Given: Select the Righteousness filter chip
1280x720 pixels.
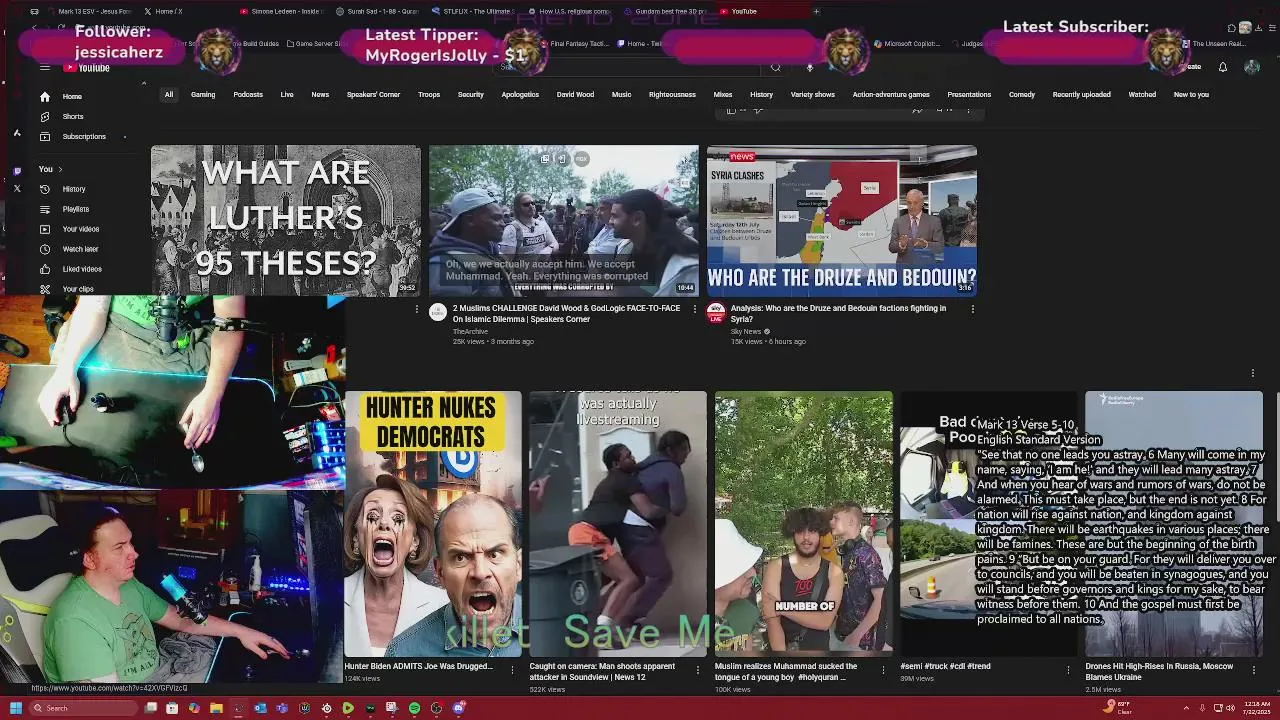Looking at the screenshot, I should pyautogui.click(x=672, y=95).
